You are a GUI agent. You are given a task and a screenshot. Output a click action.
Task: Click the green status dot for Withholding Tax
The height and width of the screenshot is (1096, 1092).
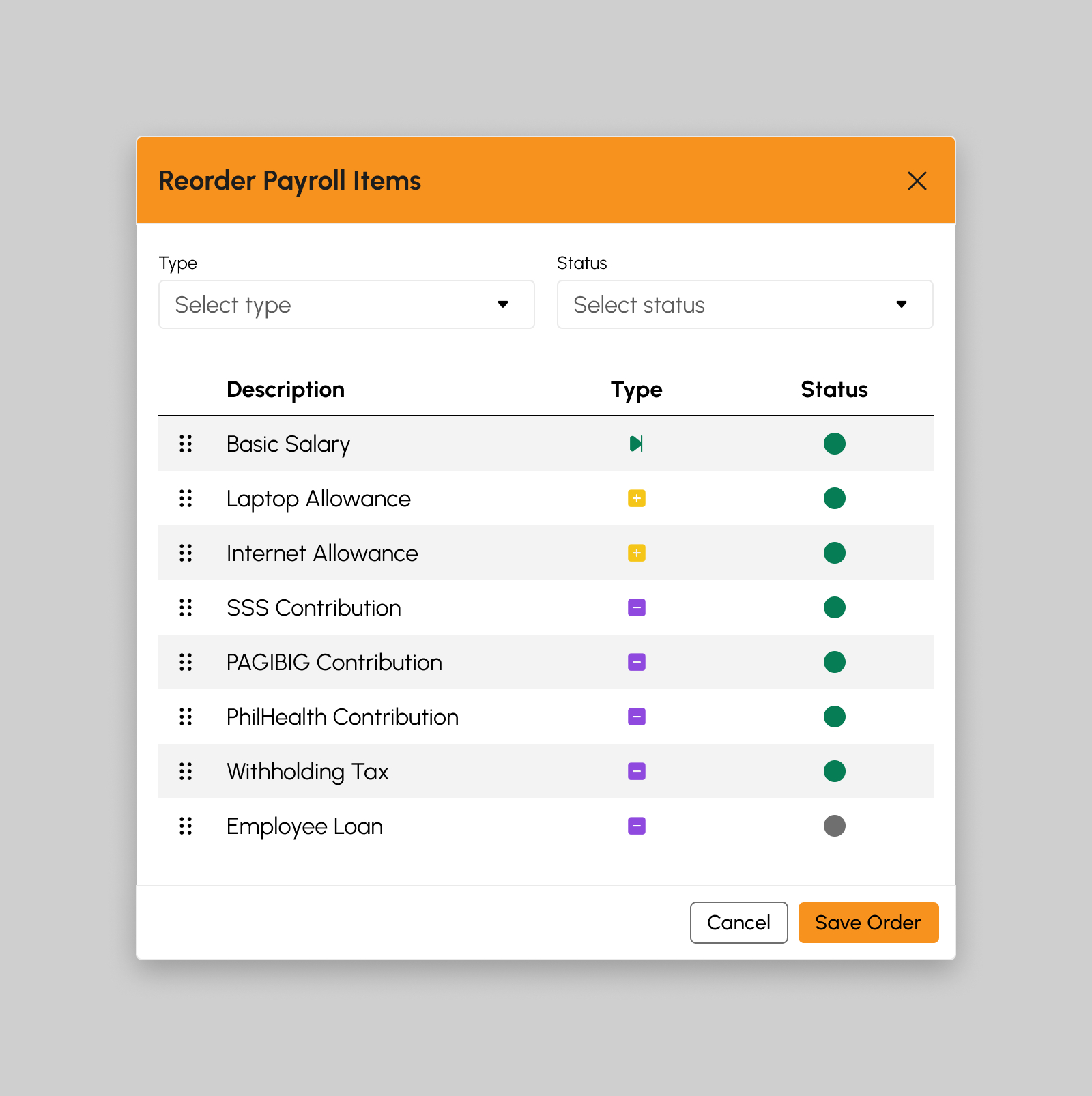pos(835,771)
